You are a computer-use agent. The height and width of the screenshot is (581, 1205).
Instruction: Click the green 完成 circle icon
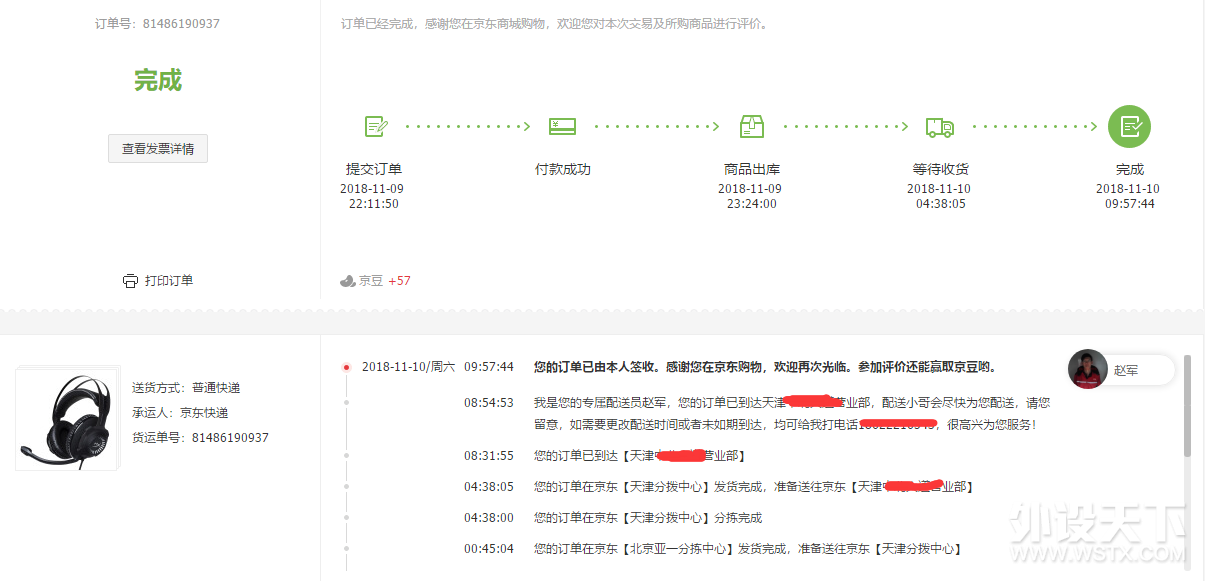(x=1129, y=127)
